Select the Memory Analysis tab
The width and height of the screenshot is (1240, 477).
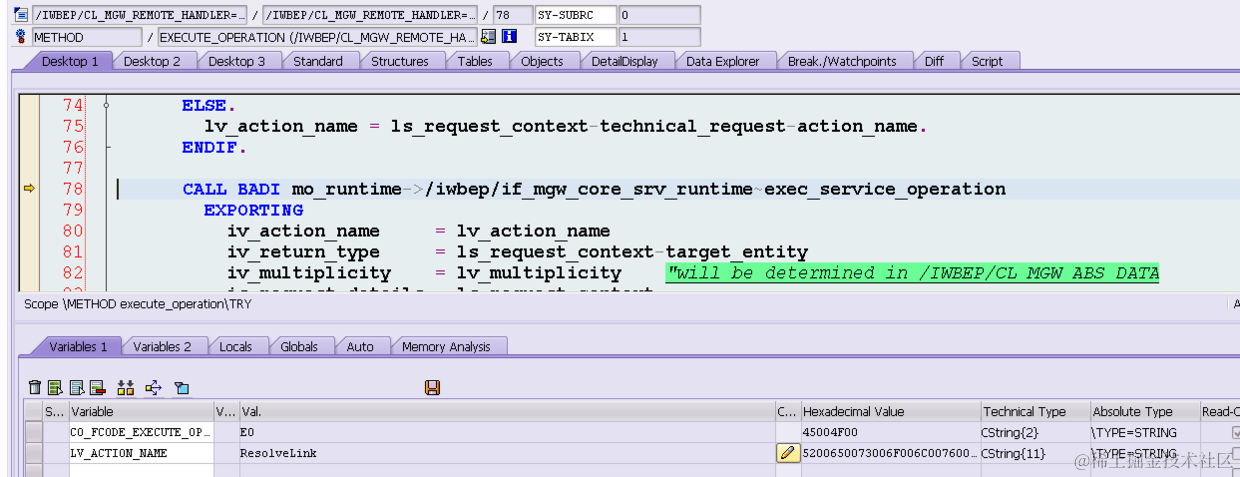pyautogui.click(x=446, y=346)
